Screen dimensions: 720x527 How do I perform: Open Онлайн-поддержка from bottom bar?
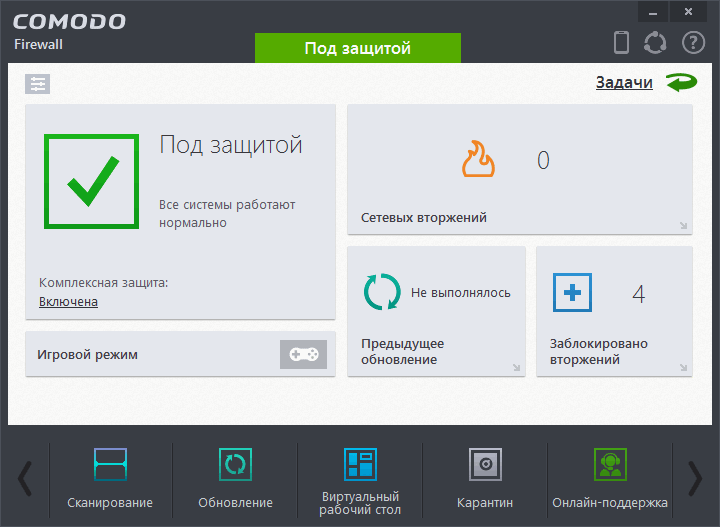610,479
